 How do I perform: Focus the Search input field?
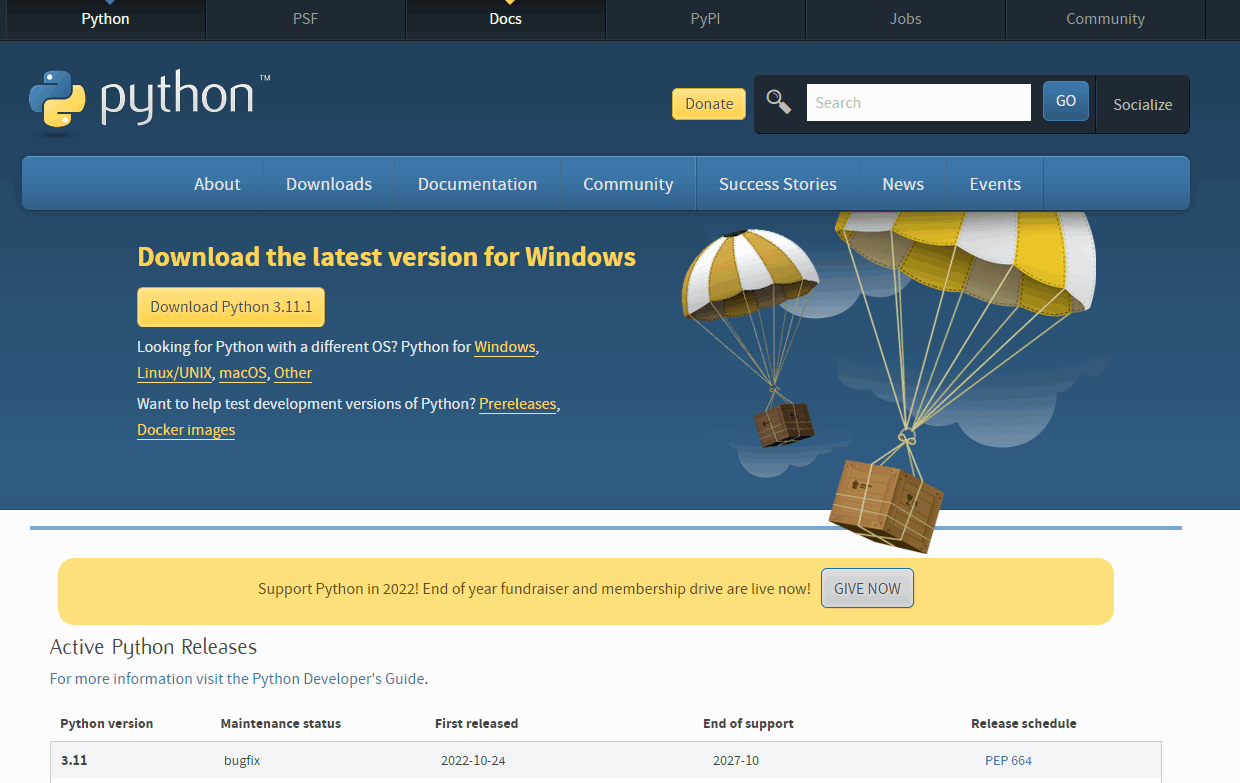[918, 102]
